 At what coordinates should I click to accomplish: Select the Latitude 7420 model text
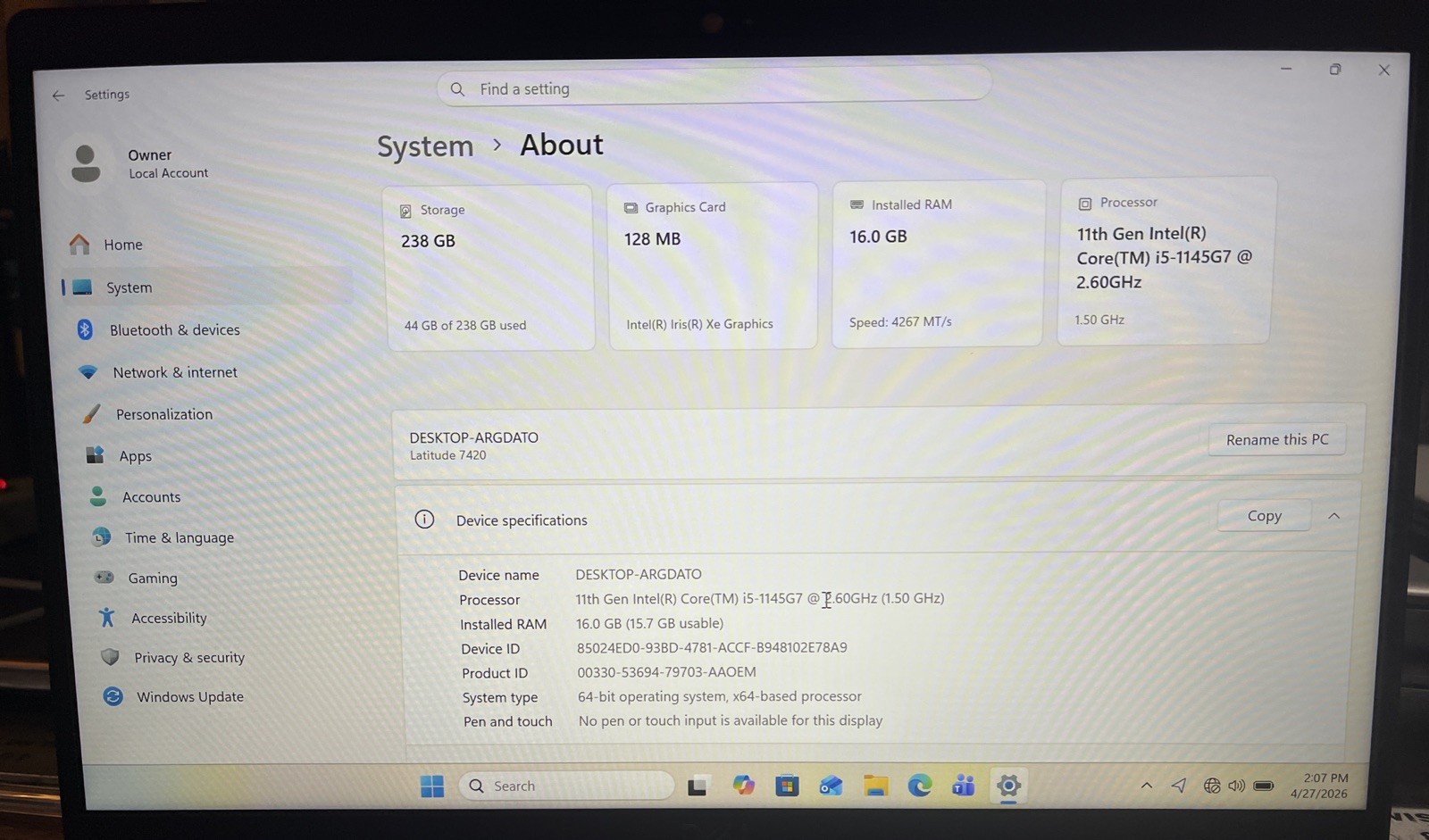[448, 455]
